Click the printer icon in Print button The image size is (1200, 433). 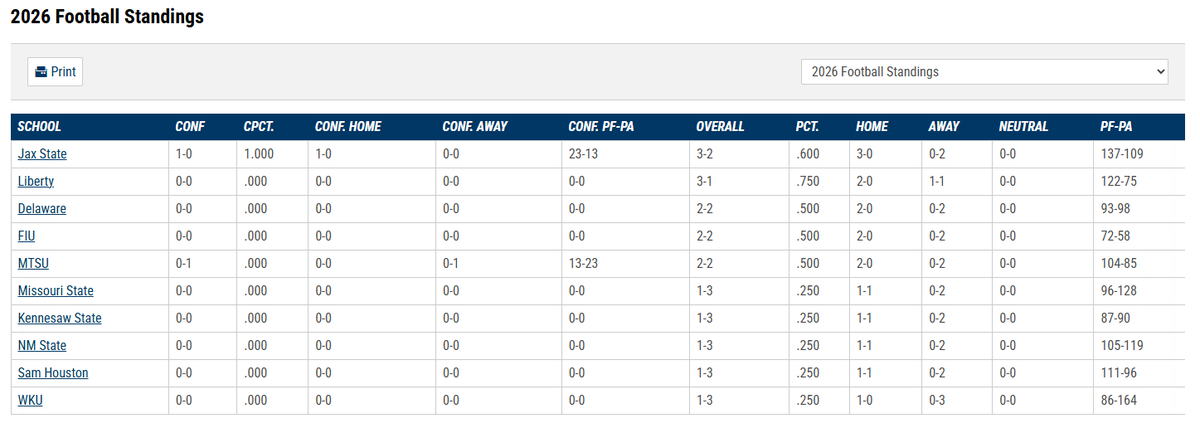coord(41,72)
